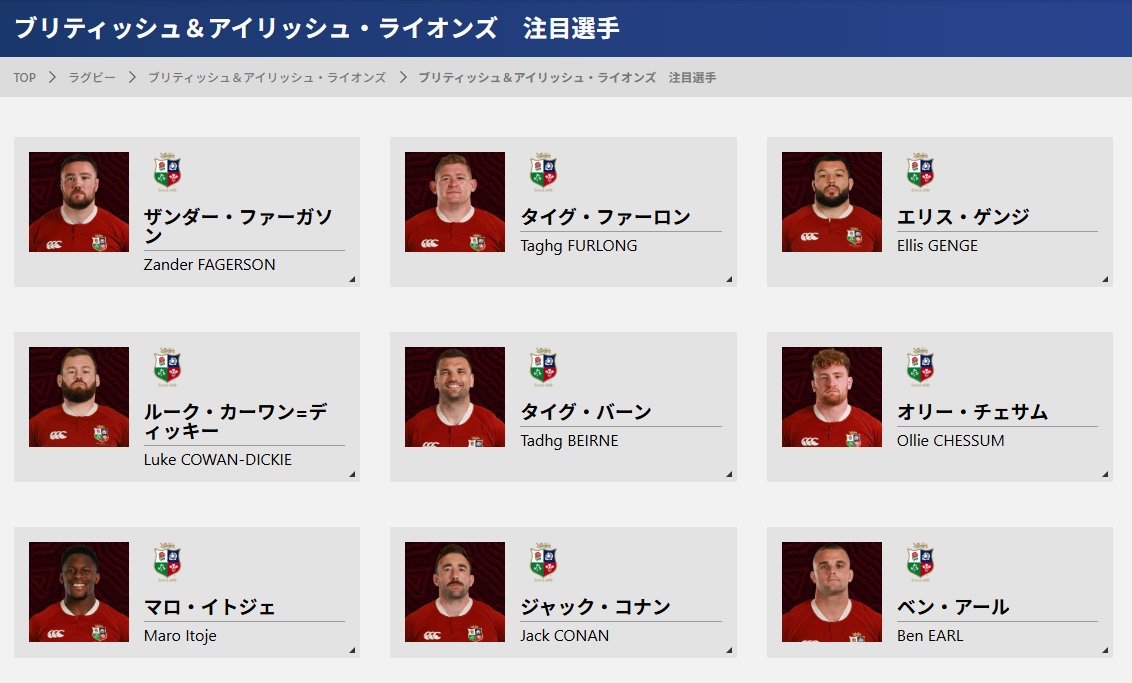The width and height of the screenshot is (1132, 683).
Task: Click Lions crest icon on Zander Fagerson card
Action: tap(167, 172)
